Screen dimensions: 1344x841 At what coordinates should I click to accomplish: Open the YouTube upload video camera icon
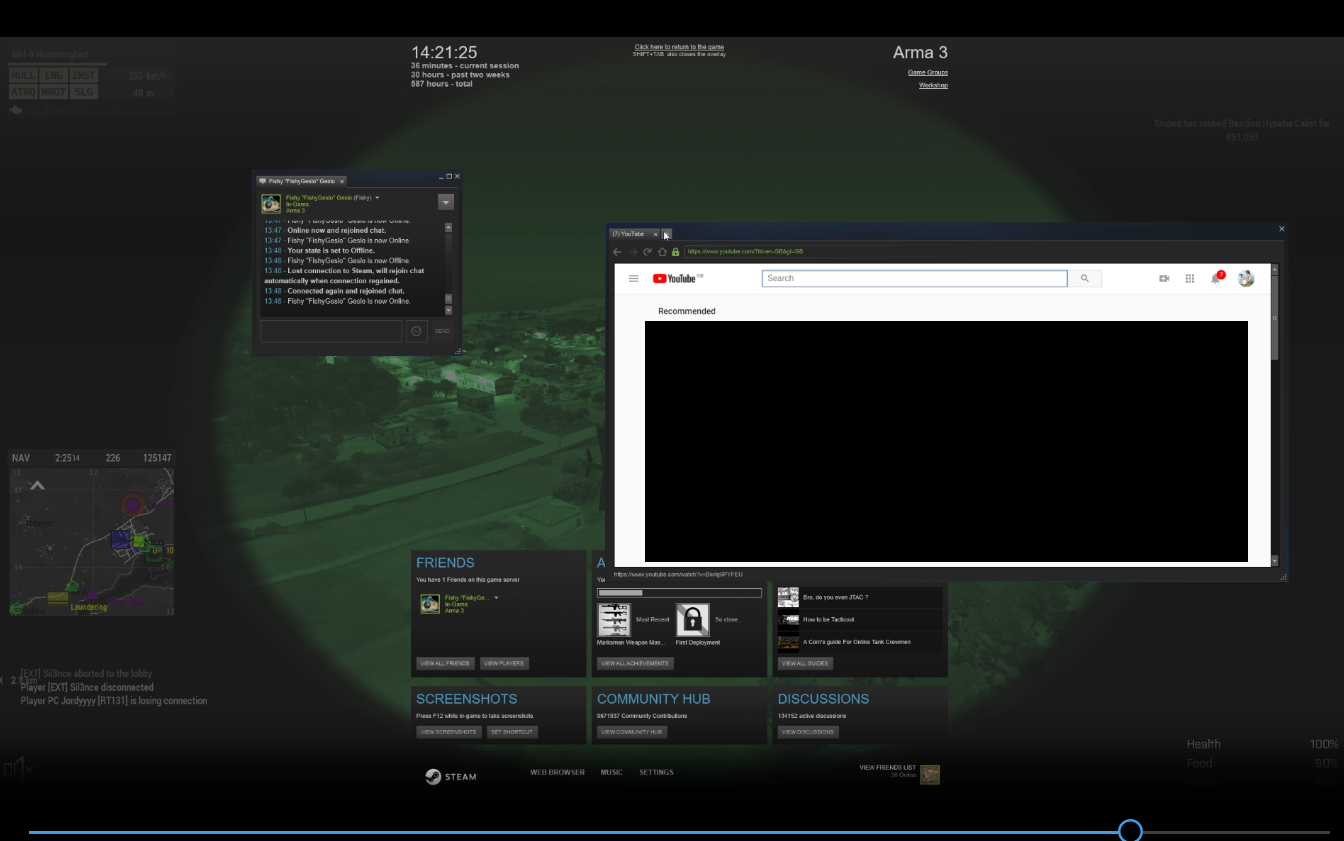click(1164, 278)
